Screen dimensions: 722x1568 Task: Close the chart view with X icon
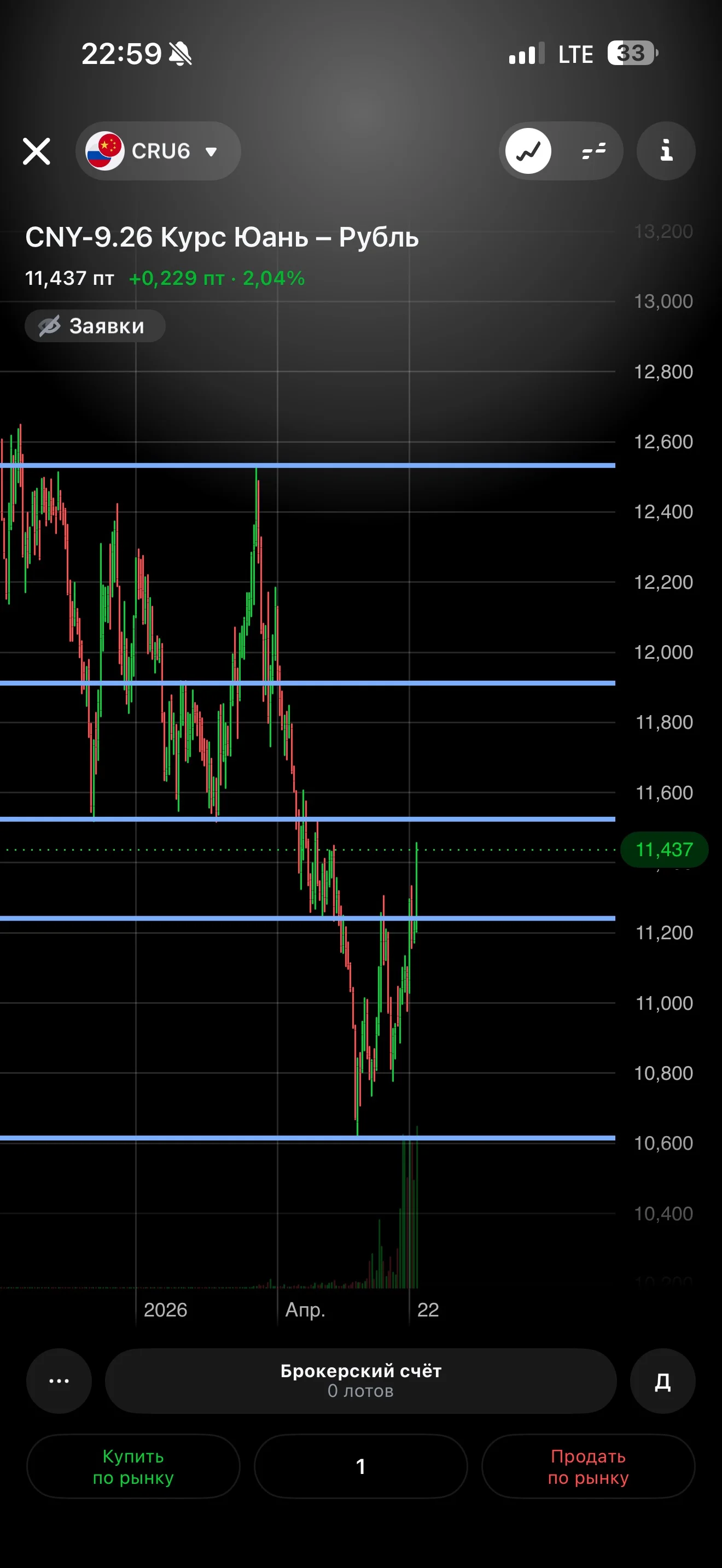[37, 151]
